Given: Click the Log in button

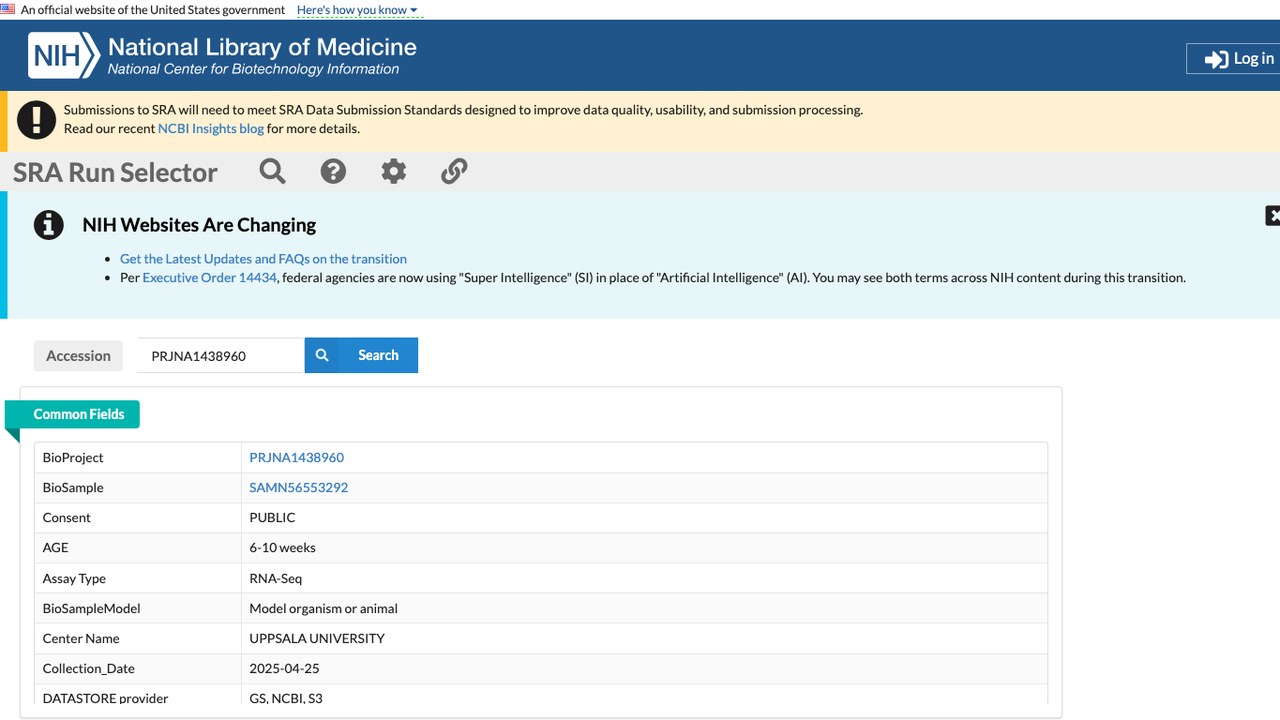Looking at the screenshot, I should tap(1233, 59).
